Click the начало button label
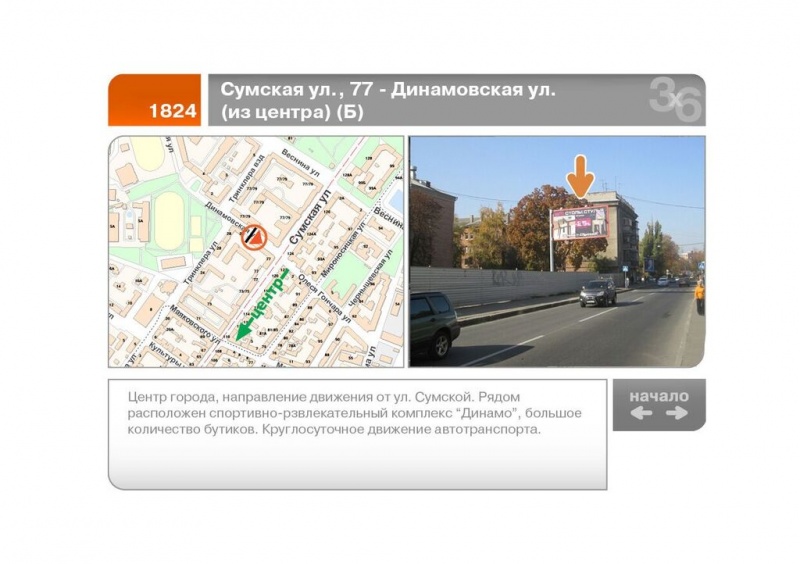The height and width of the screenshot is (564, 800). [x=658, y=395]
